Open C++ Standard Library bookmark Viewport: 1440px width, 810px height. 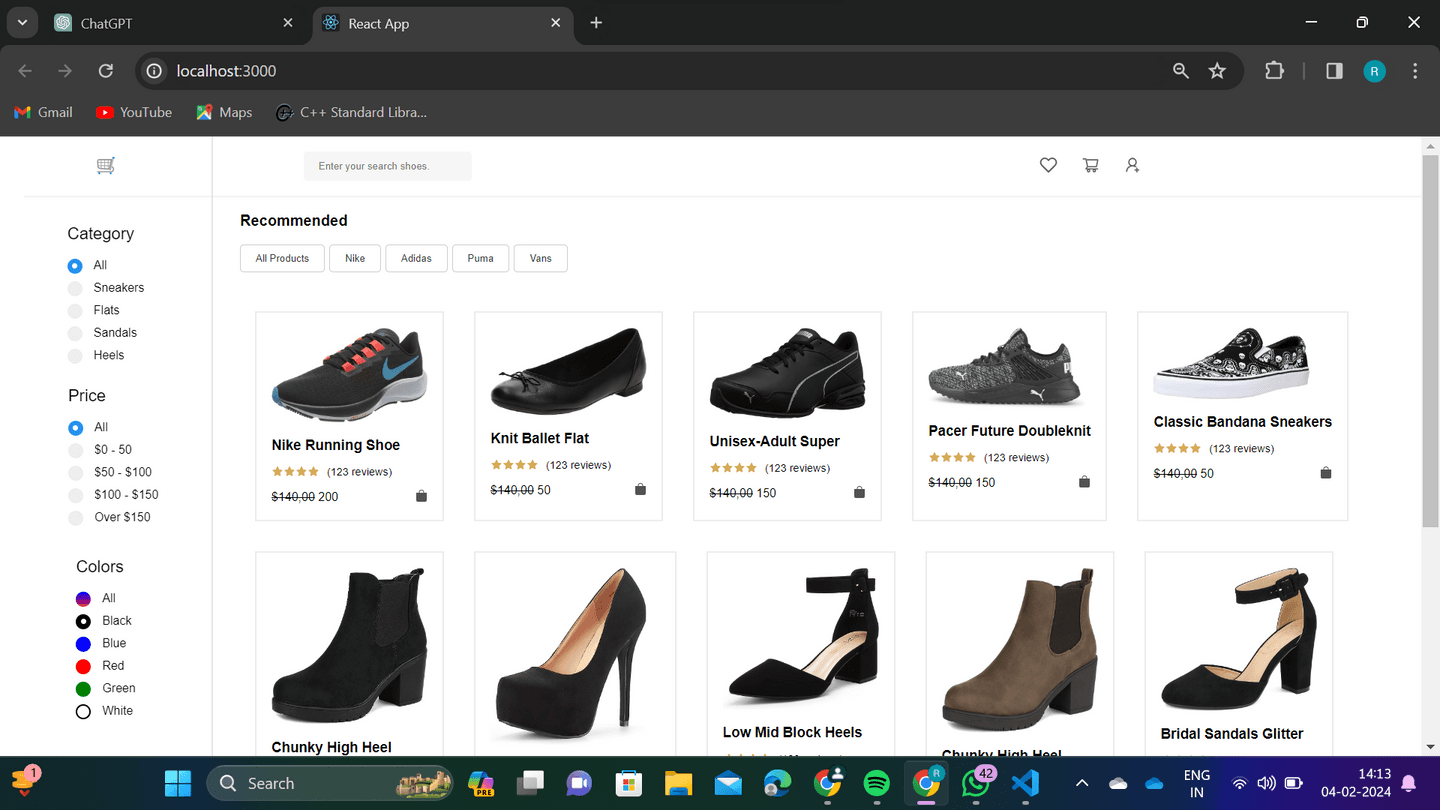(x=351, y=112)
